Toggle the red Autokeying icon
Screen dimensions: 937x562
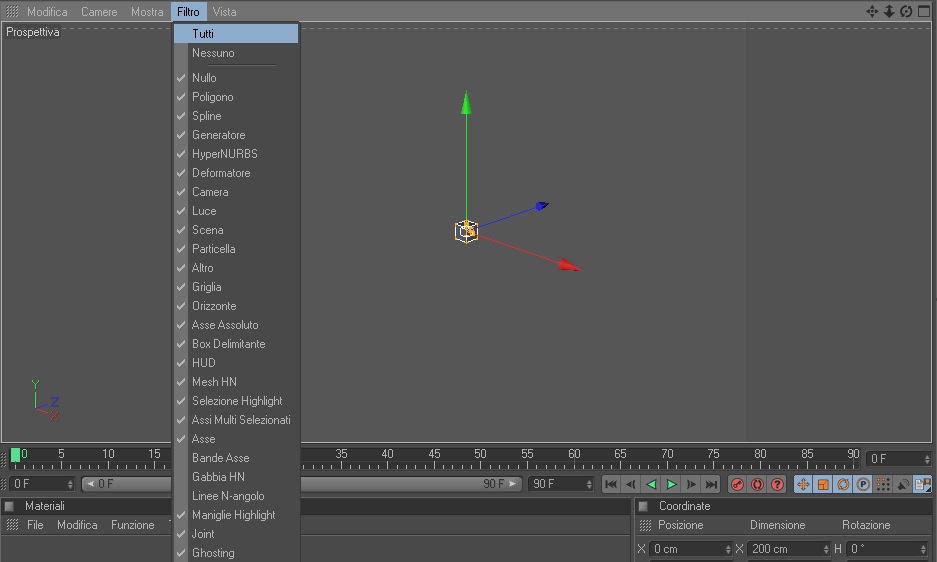757,484
